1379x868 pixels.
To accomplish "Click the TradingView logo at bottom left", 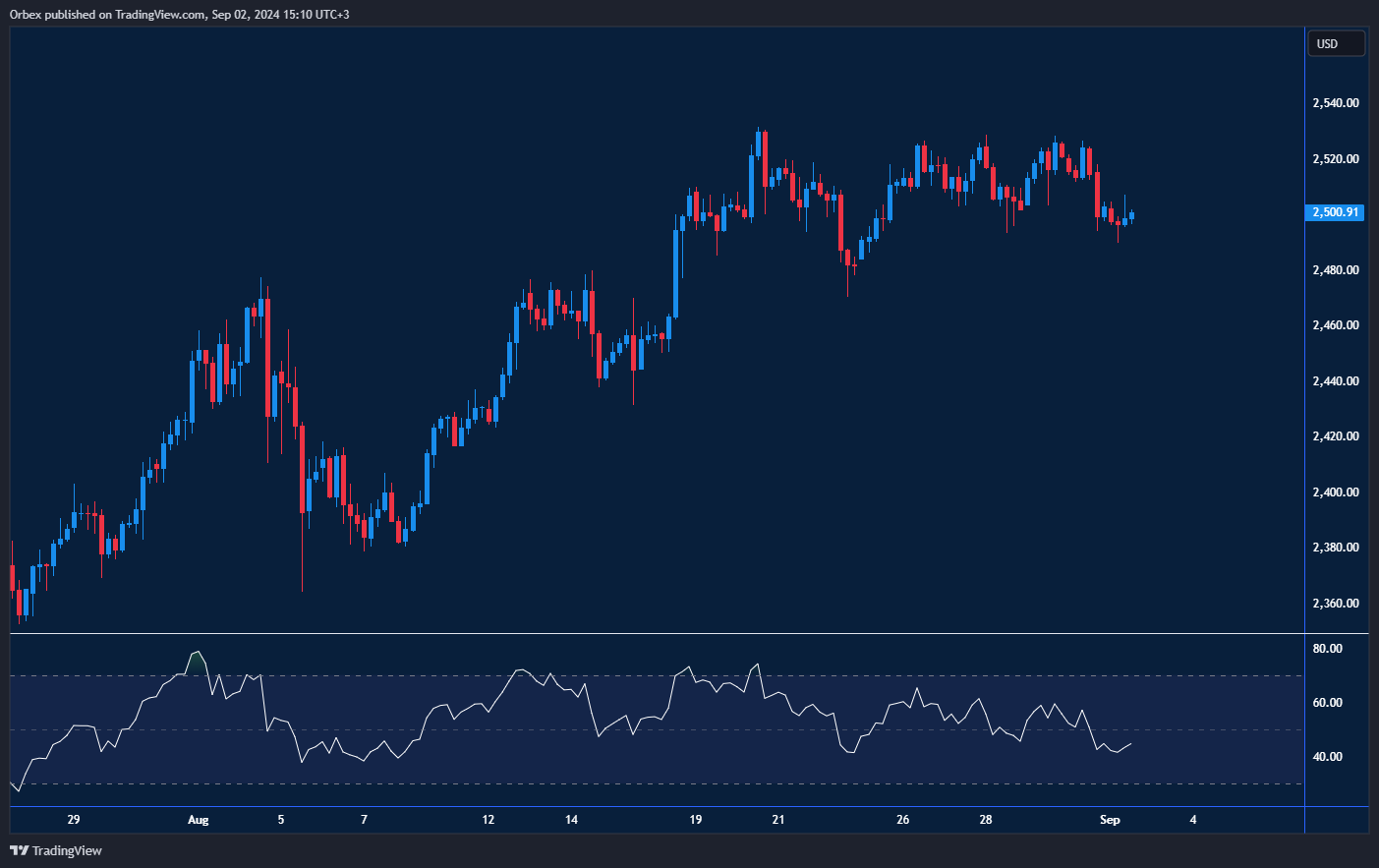I will click(x=56, y=850).
